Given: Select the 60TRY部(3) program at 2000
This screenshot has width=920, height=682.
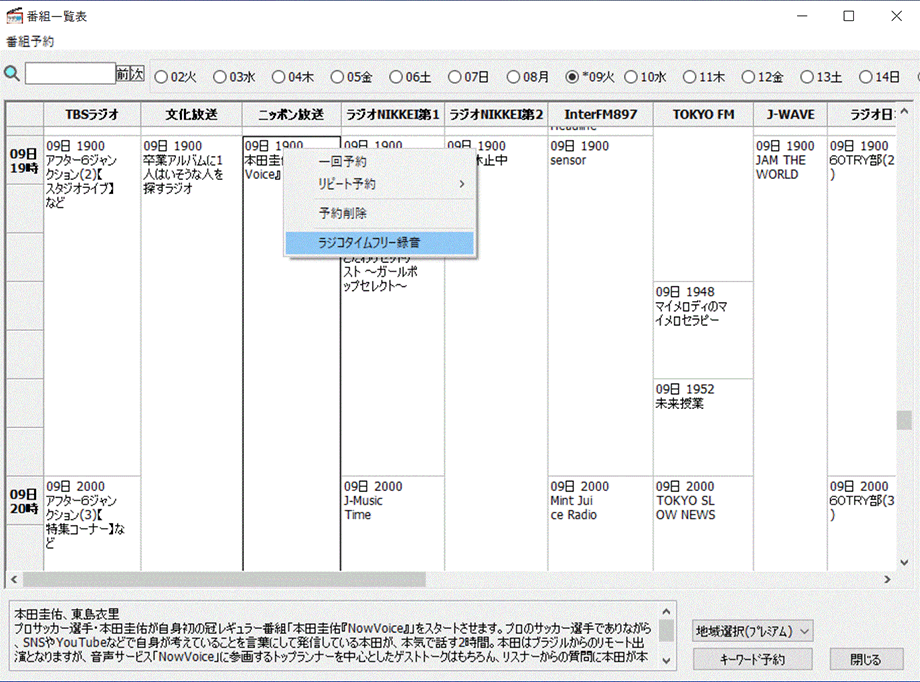Looking at the screenshot, I should pyautogui.click(x=861, y=523).
